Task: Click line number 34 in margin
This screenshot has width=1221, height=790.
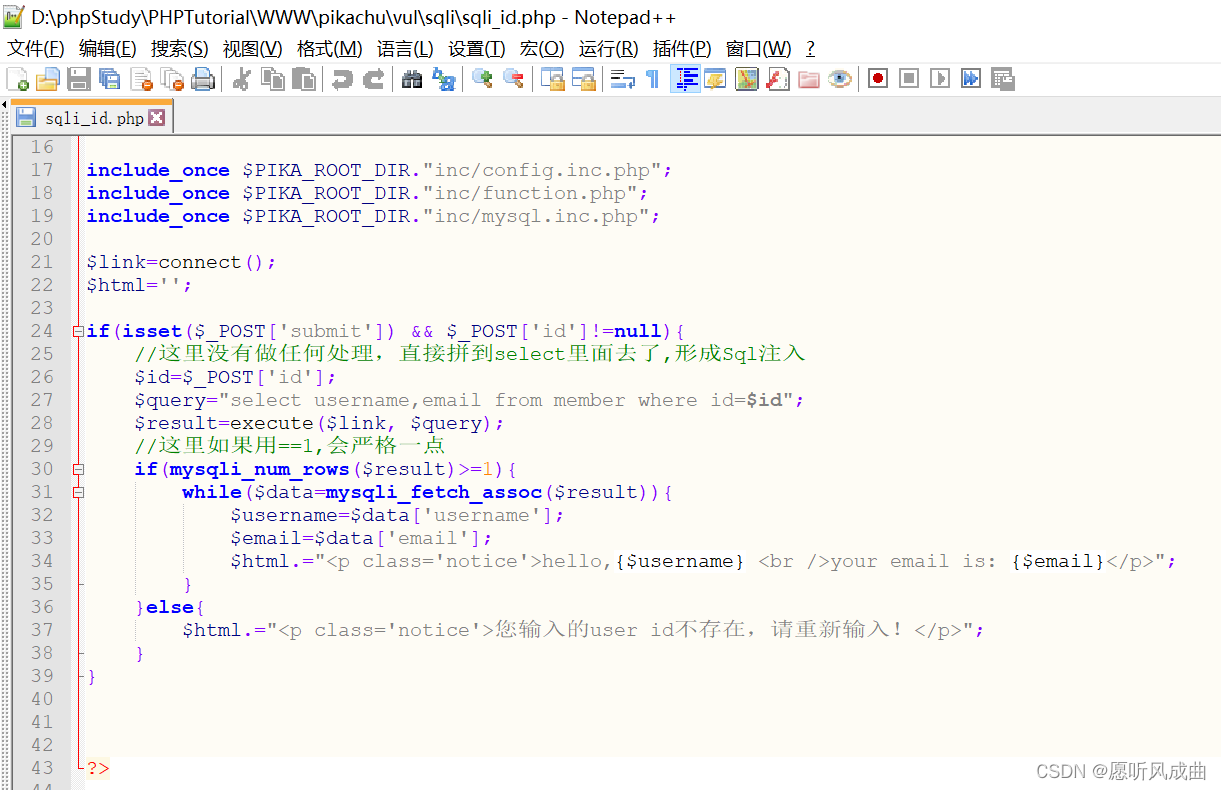Action: pos(42,561)
